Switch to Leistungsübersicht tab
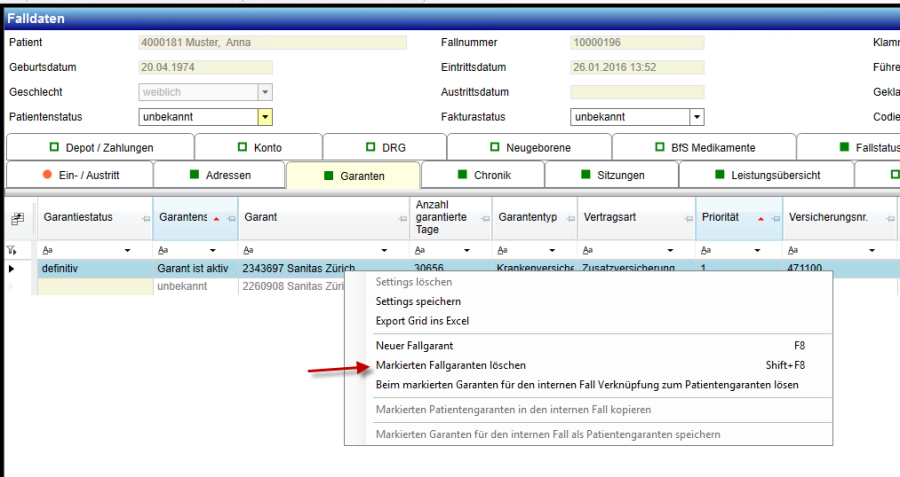Screen dimensions: 900x477 pos(767,175)
